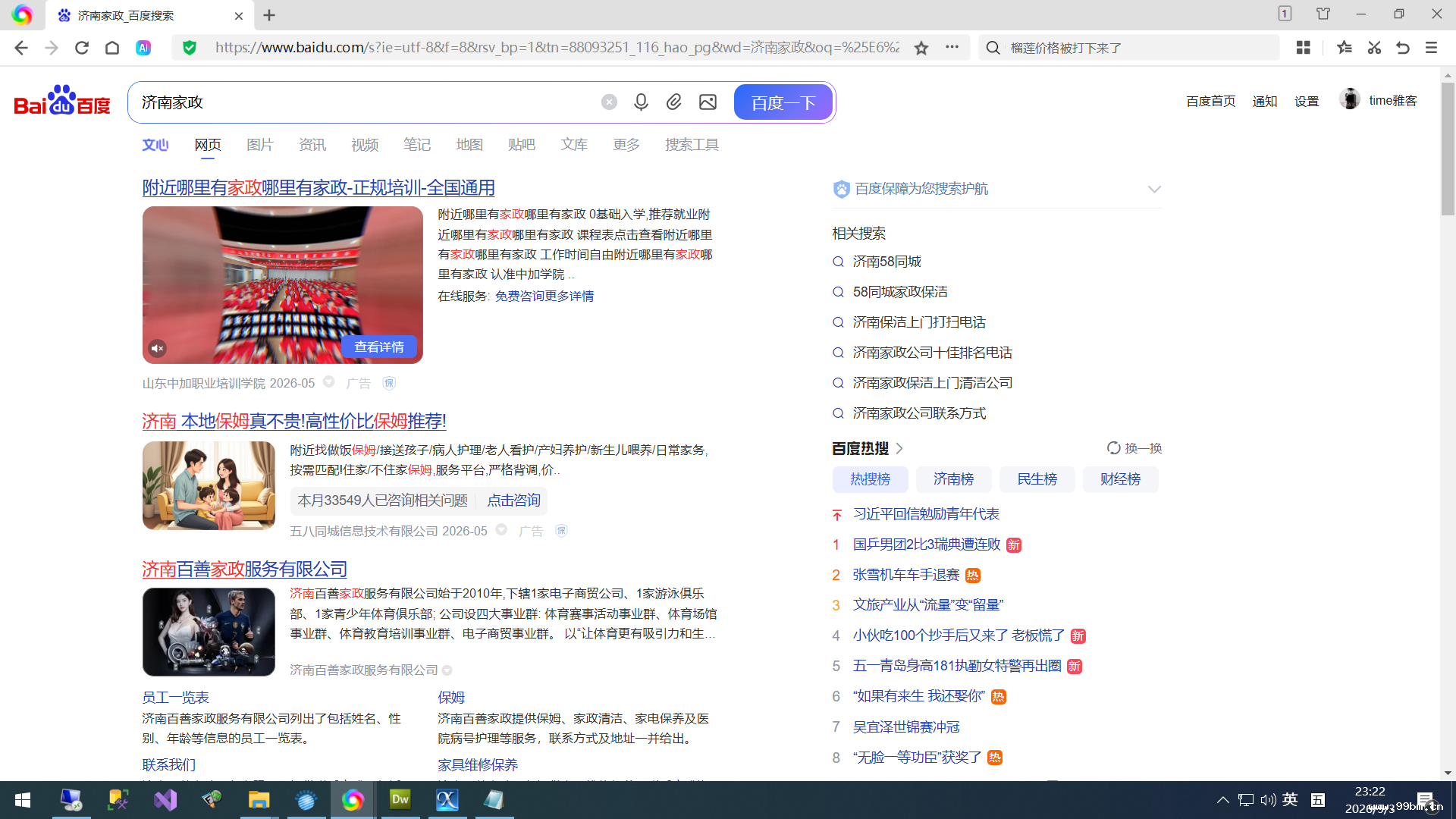This screenshot has height=819, width=1456.
Task: Open the 设置 link at top right
Action: (1307, 101)
